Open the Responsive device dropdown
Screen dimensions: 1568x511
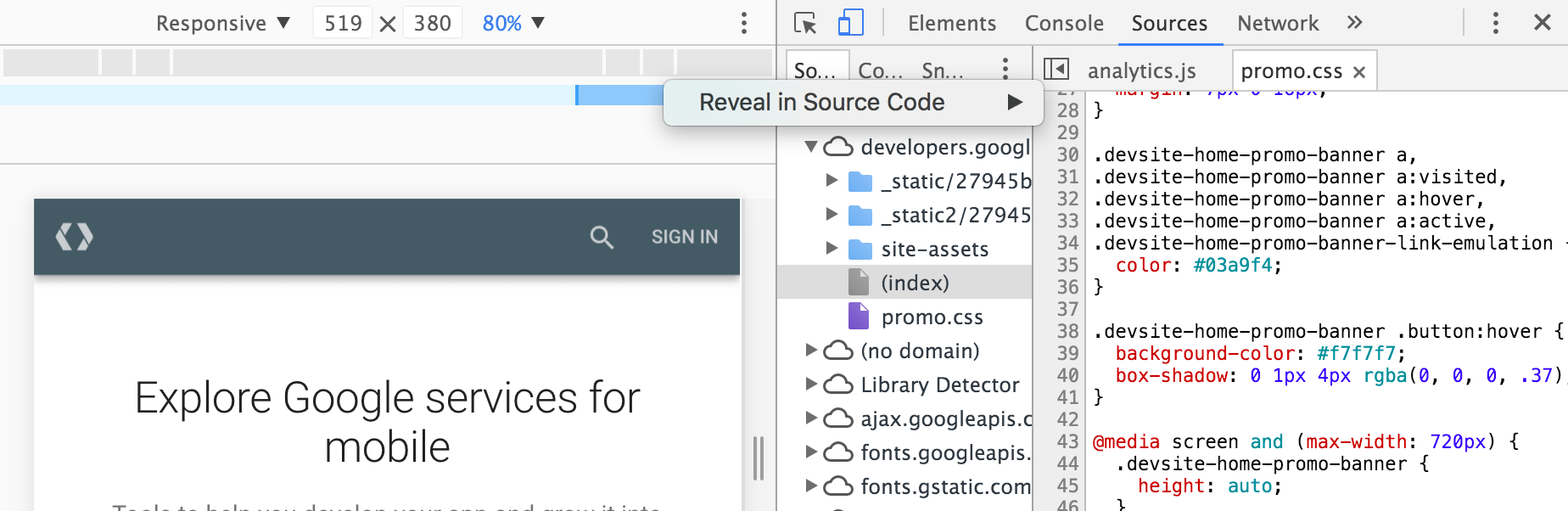coord(223,23)
